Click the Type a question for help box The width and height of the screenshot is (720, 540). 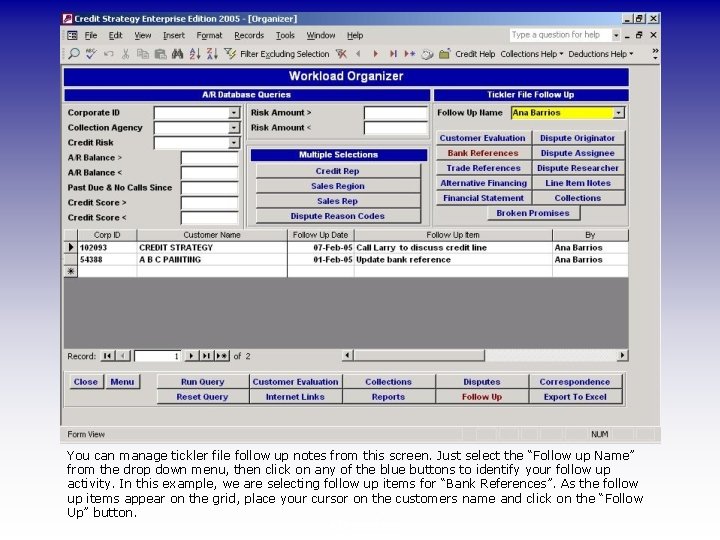point(560,35)
